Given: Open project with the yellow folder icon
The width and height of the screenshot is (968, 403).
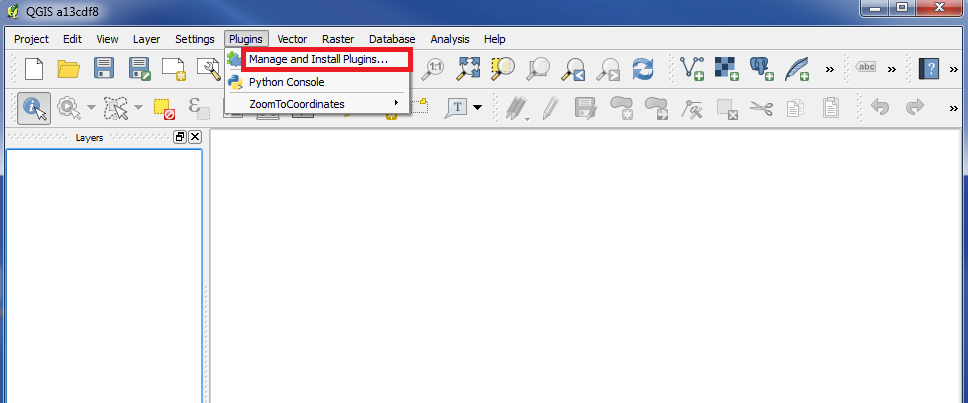Looking at the screenshot, I should pyautogui.click(x=69, y=68).
